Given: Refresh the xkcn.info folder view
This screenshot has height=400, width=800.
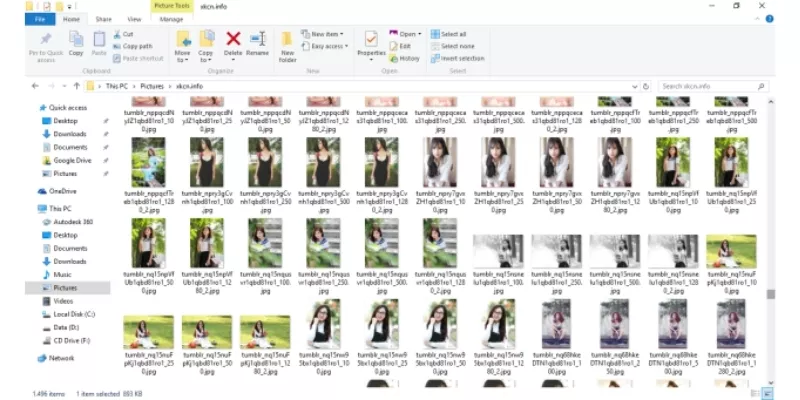Looking at the screenshot, I should coord(646,86).
